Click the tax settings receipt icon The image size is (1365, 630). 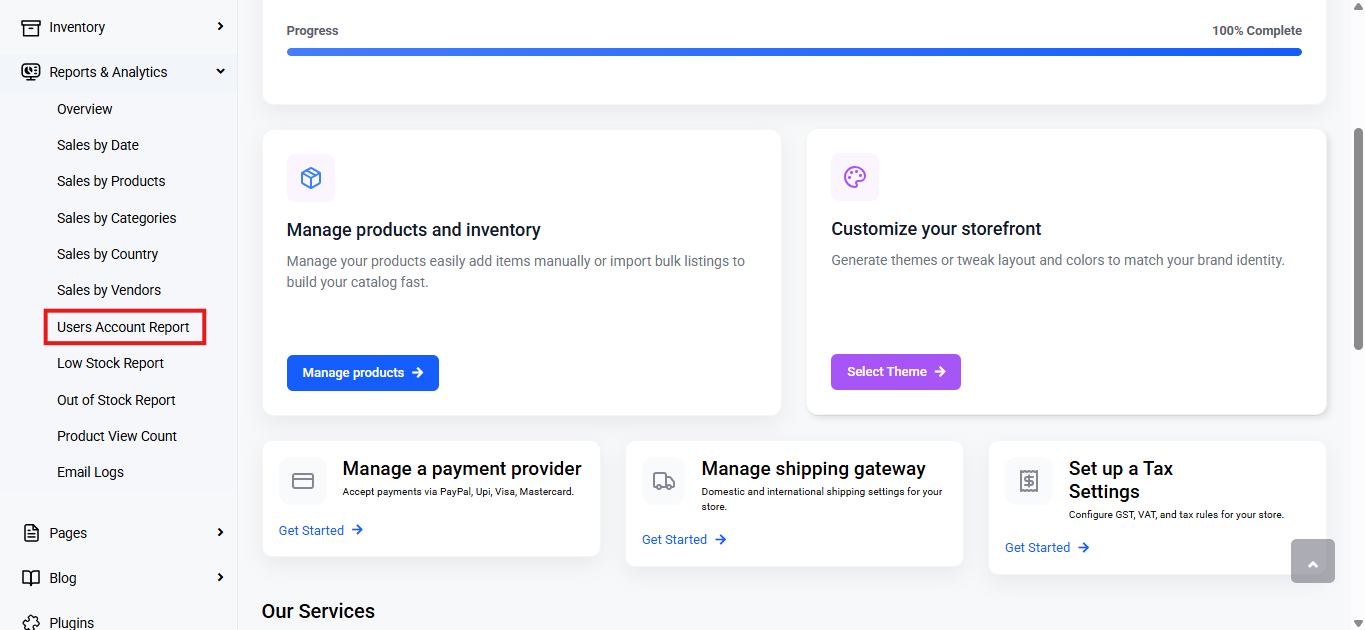1029,481
